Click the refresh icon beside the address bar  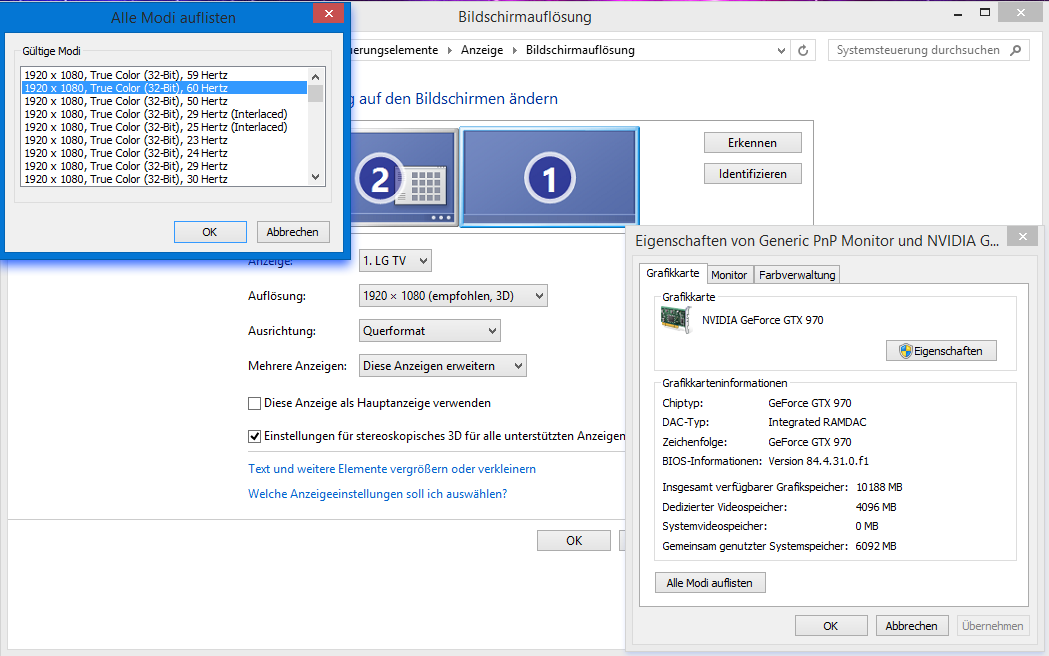[x=803, y=50]
